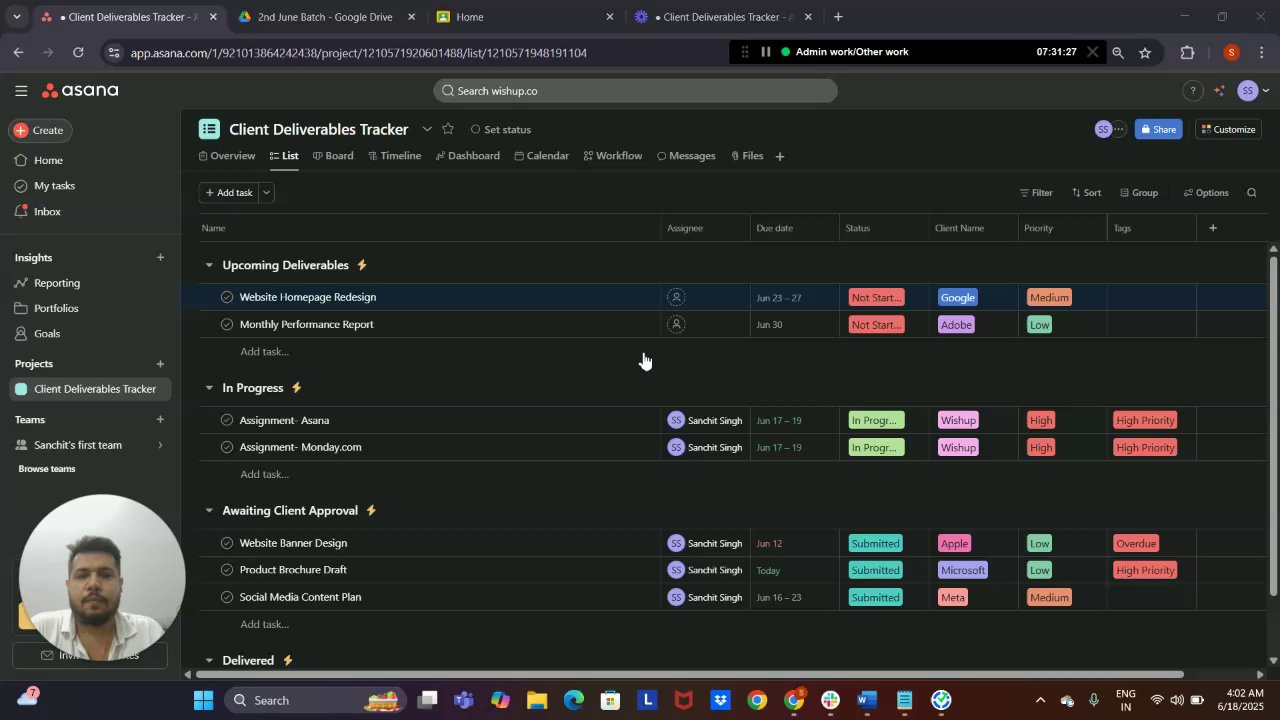Screen dimensions: 1280x720
Task: Switch to the Board view tab
Action: [x=333, y=156]
